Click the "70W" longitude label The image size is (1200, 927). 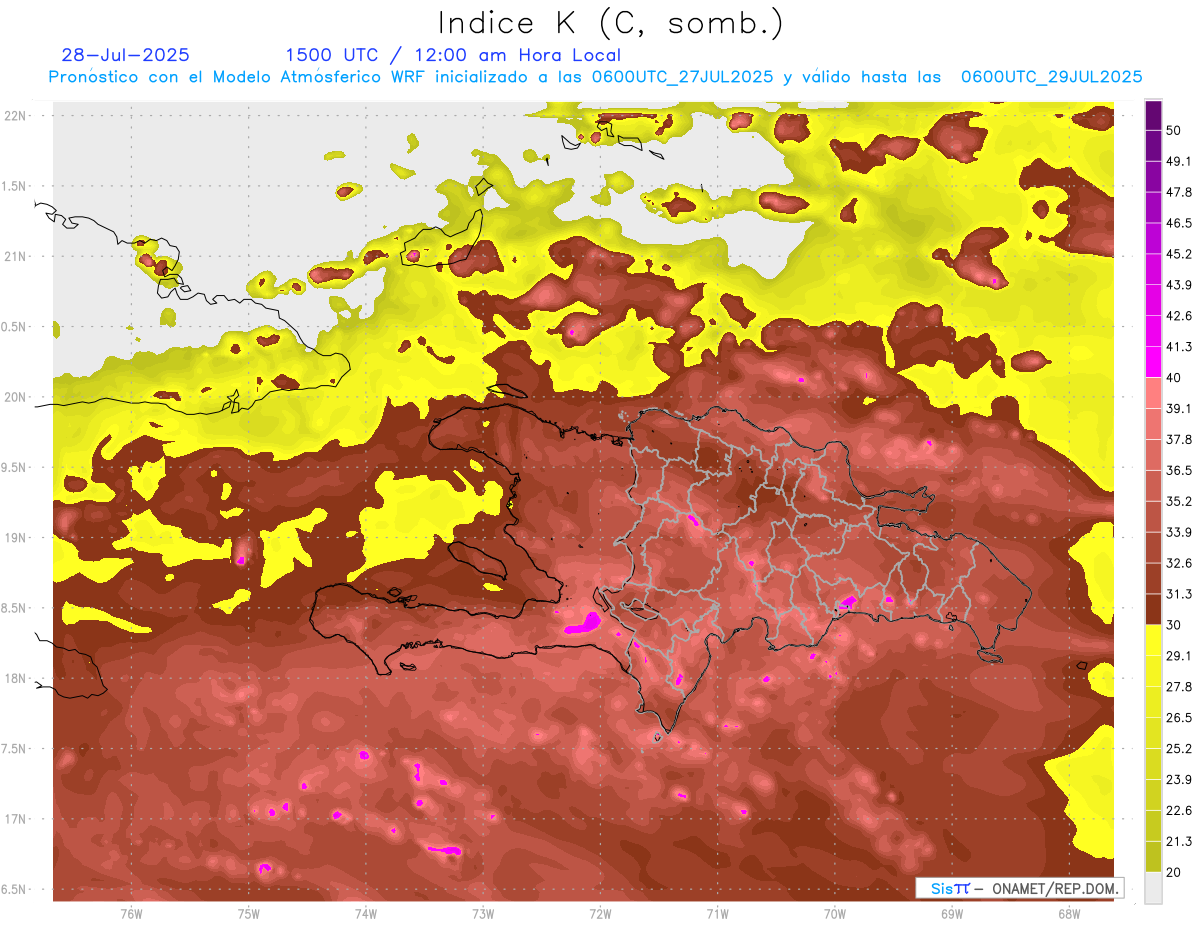835,914
